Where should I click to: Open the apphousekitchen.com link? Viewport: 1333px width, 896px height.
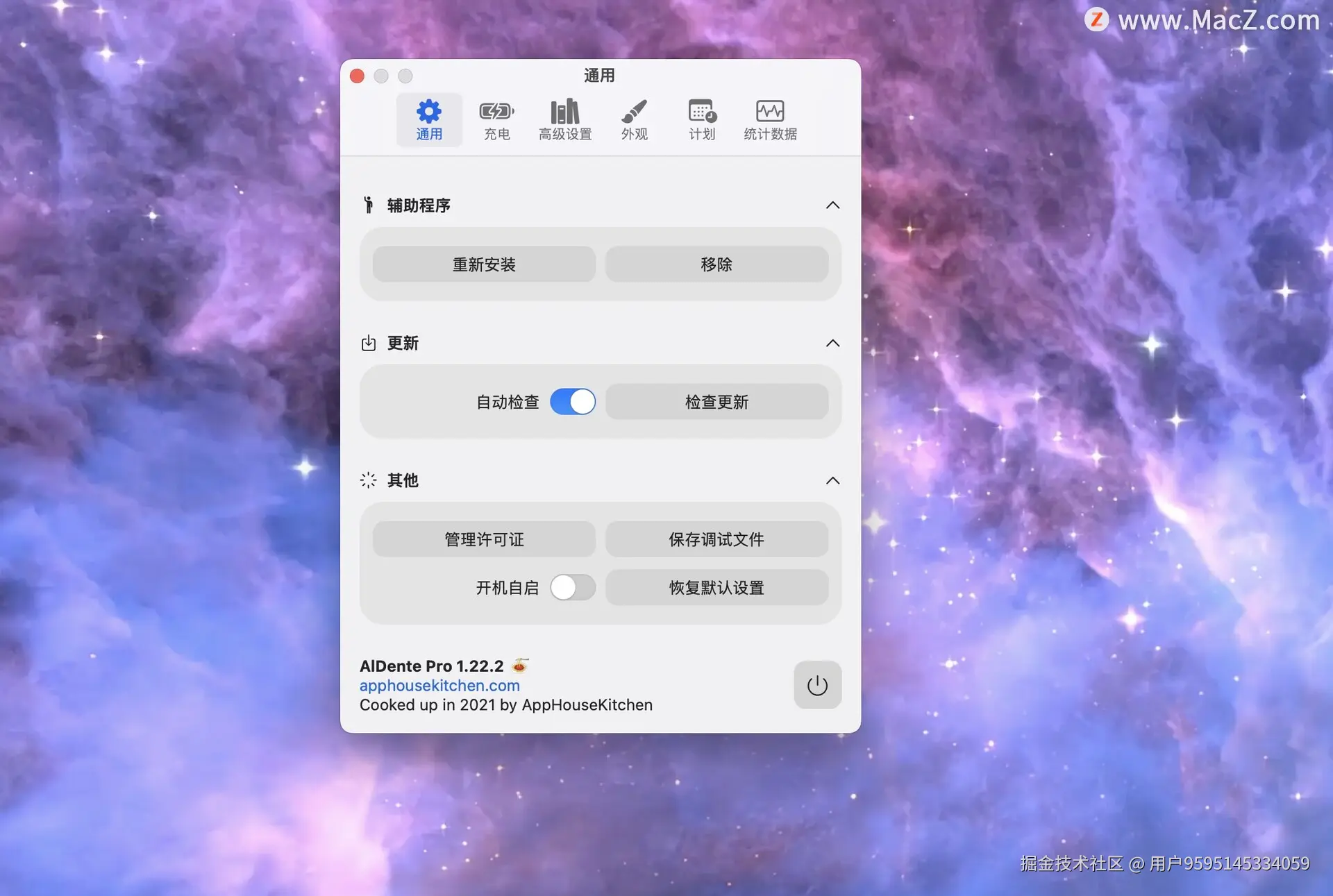[x=439, y=685]
